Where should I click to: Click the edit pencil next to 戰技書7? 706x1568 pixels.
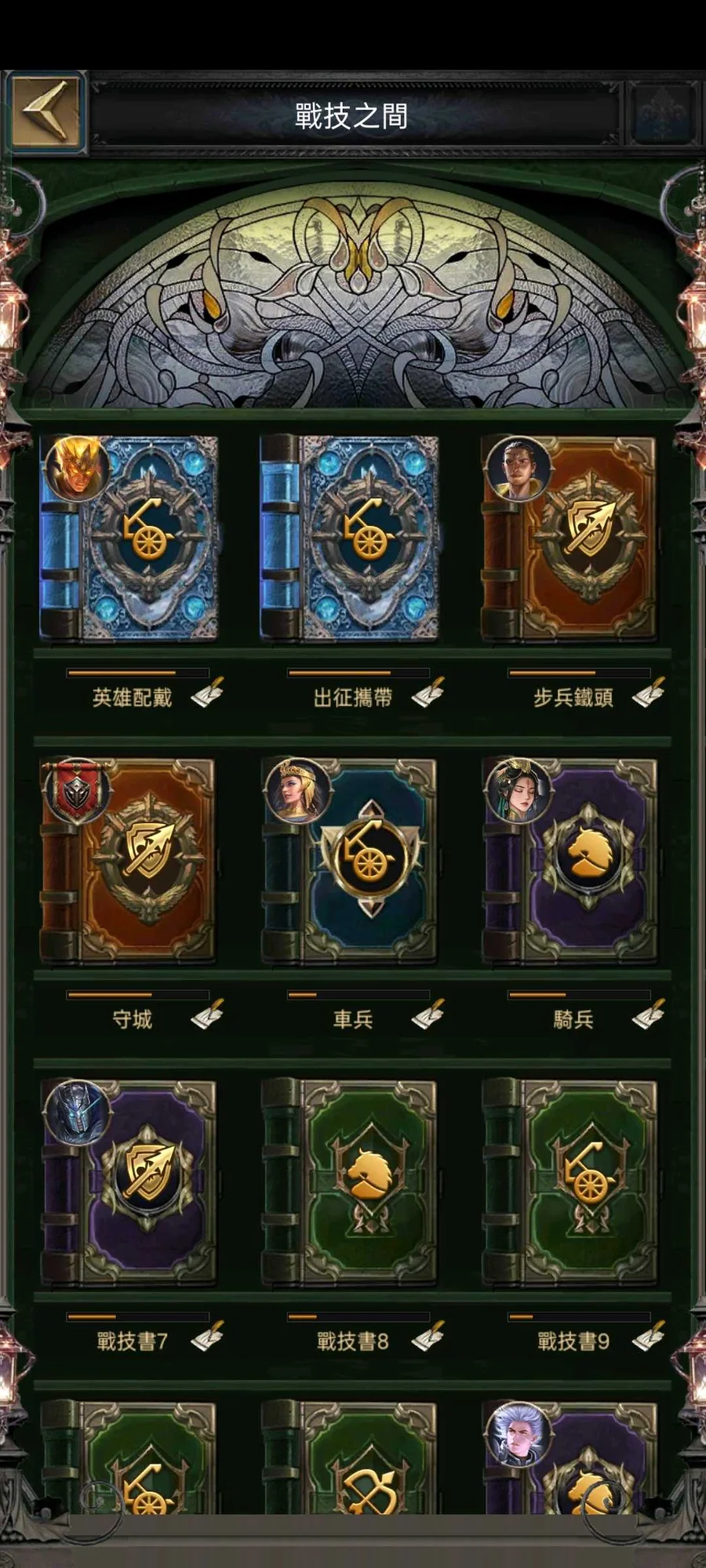coord(207,1337)
